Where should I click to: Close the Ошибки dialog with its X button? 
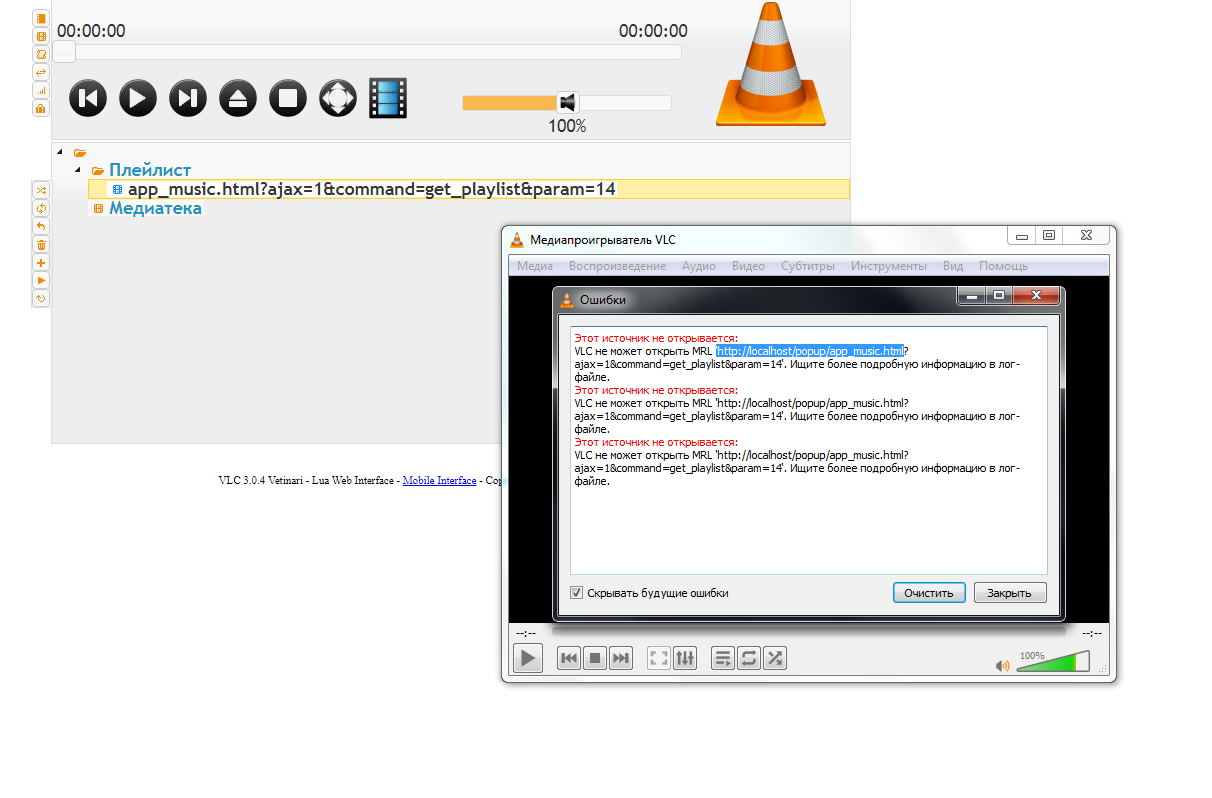(1036, 296)
